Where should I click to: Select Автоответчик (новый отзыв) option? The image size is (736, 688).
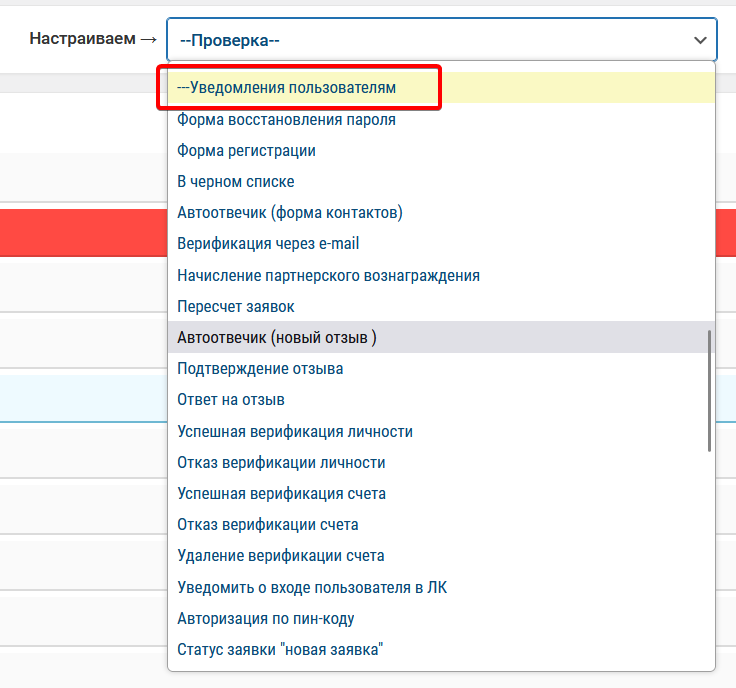tap(276, 338)
